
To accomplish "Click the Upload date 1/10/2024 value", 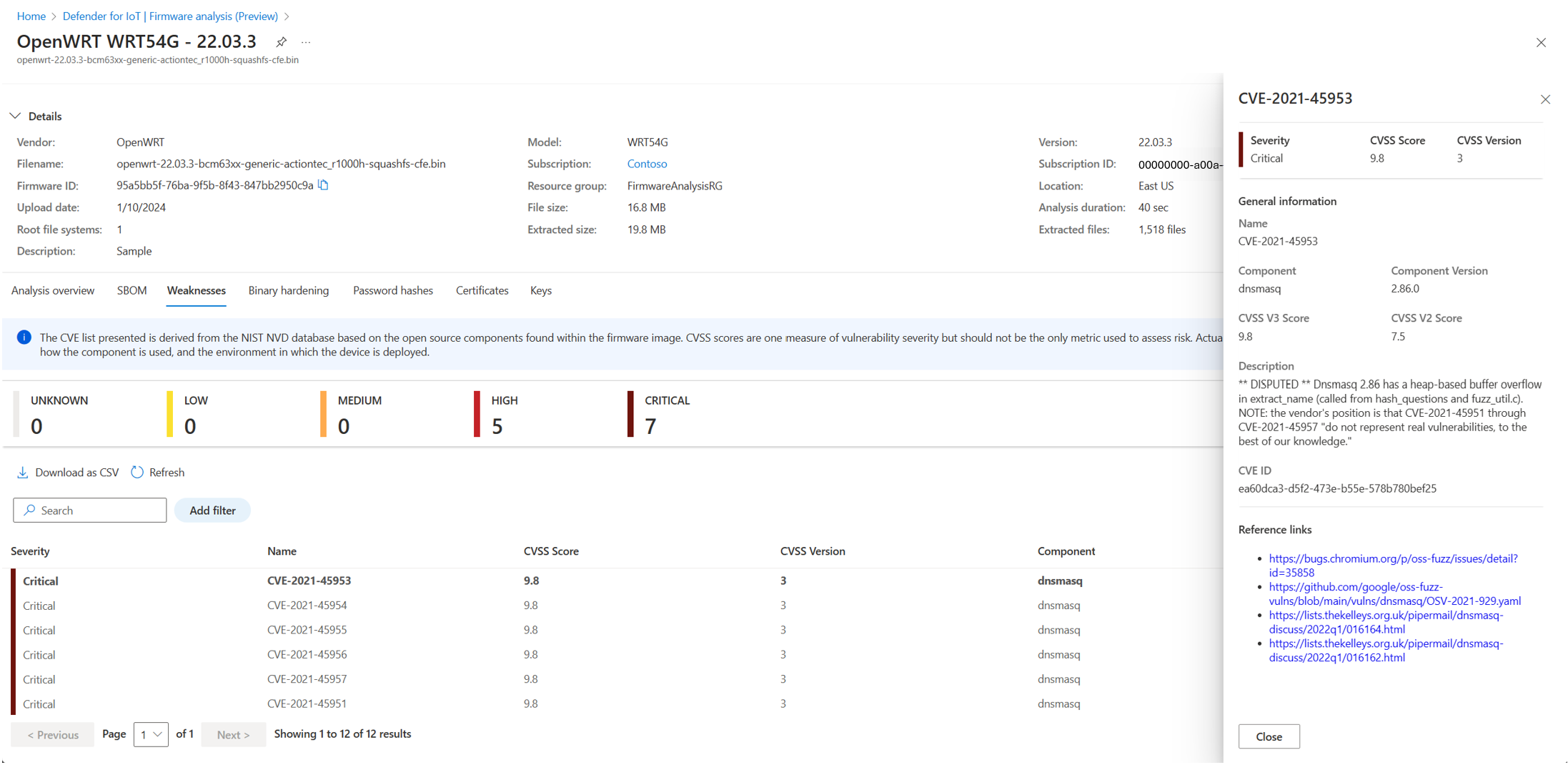I will coord(142,207).
